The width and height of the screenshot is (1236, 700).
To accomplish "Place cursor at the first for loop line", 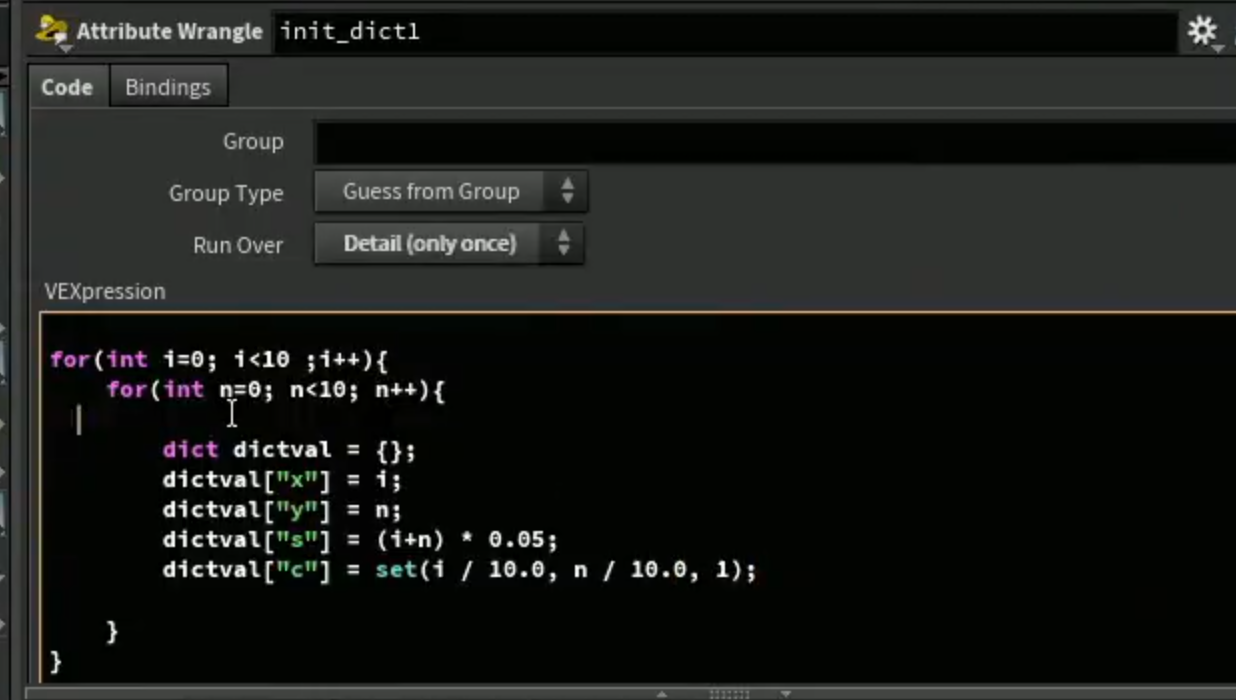I will coord(218,360).
